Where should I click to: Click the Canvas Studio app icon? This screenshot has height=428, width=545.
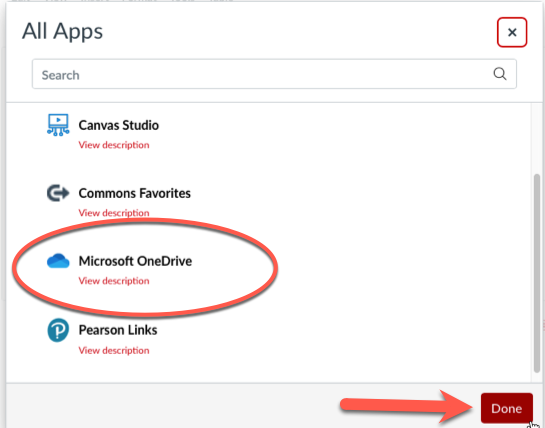pos(58,125)
